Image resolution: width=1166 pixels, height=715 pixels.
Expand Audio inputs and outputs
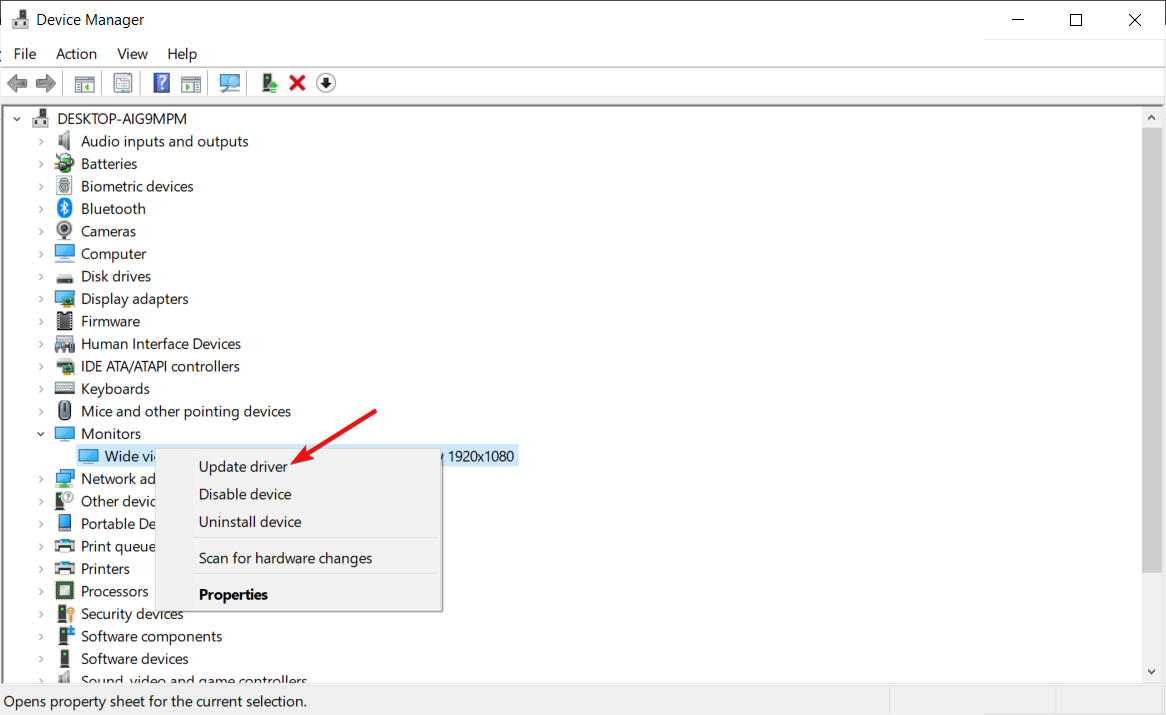tap(41, 141)
